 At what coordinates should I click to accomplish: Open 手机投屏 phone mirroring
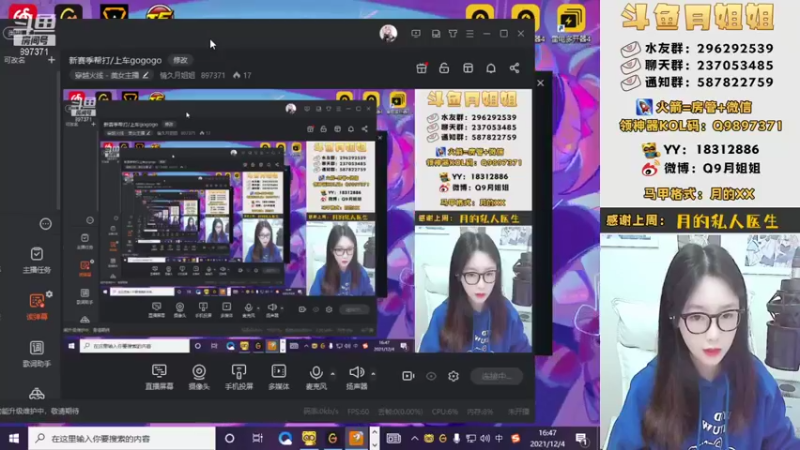coord(239,377)
